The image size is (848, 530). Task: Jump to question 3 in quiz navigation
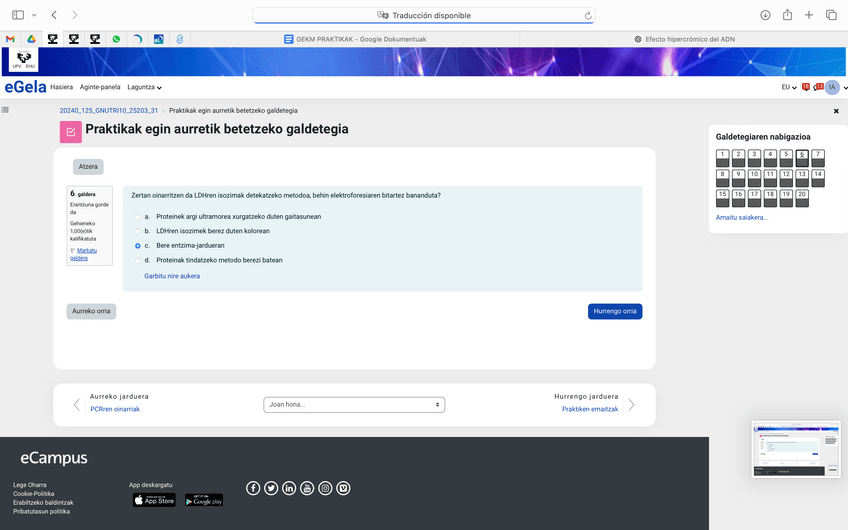pos(754,158)
